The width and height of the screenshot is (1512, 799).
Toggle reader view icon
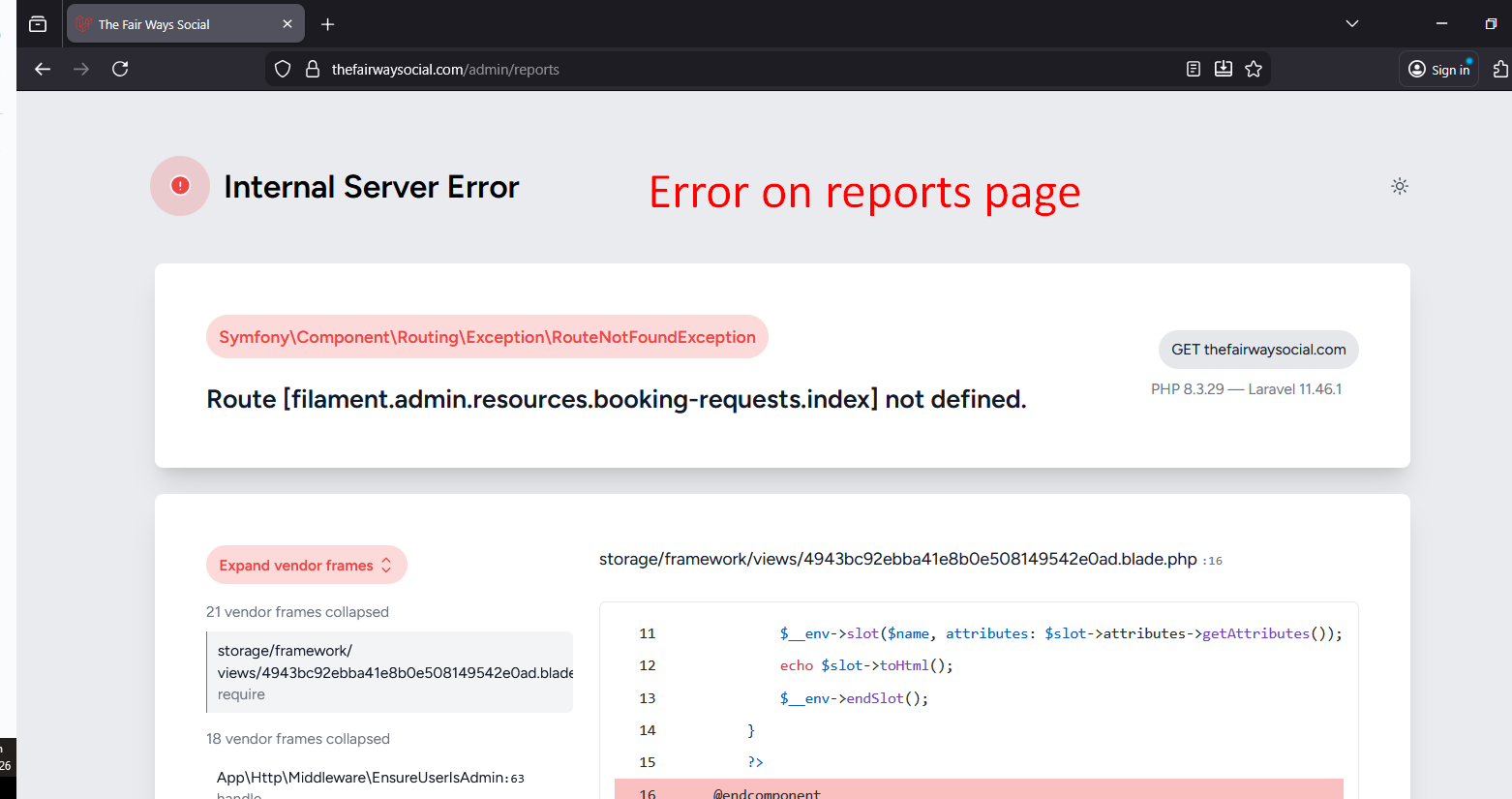coord(1194,69)
